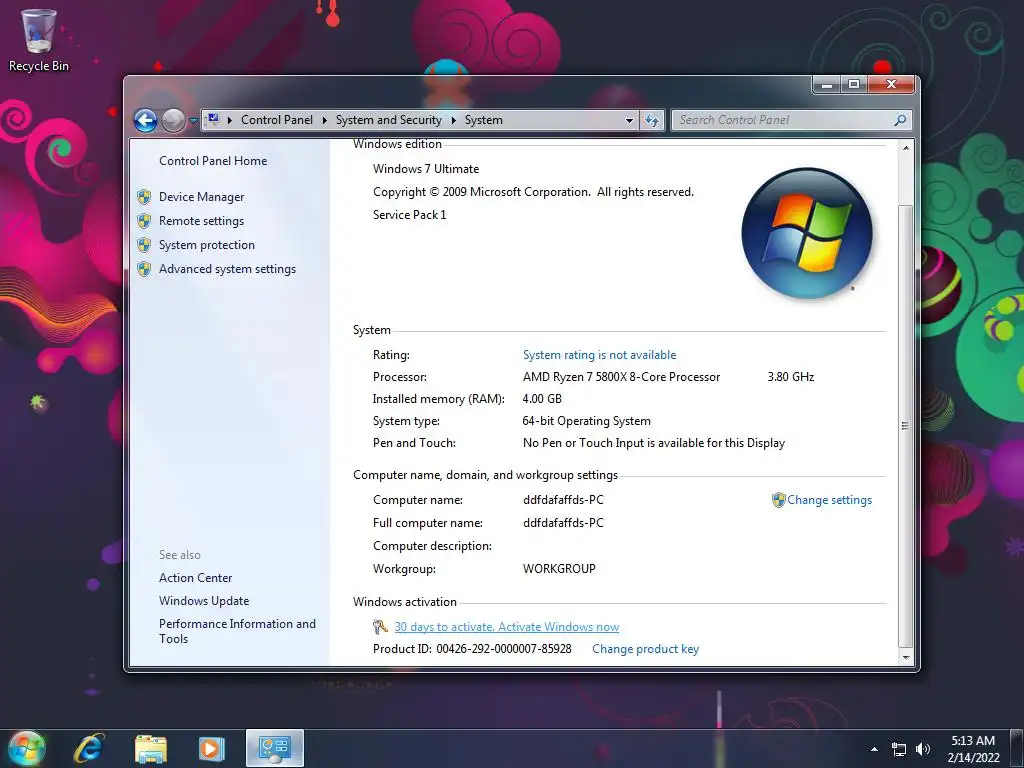Click the computer icon in address bar
Viewport: 1024px width, 768px height.
[213, 120]
